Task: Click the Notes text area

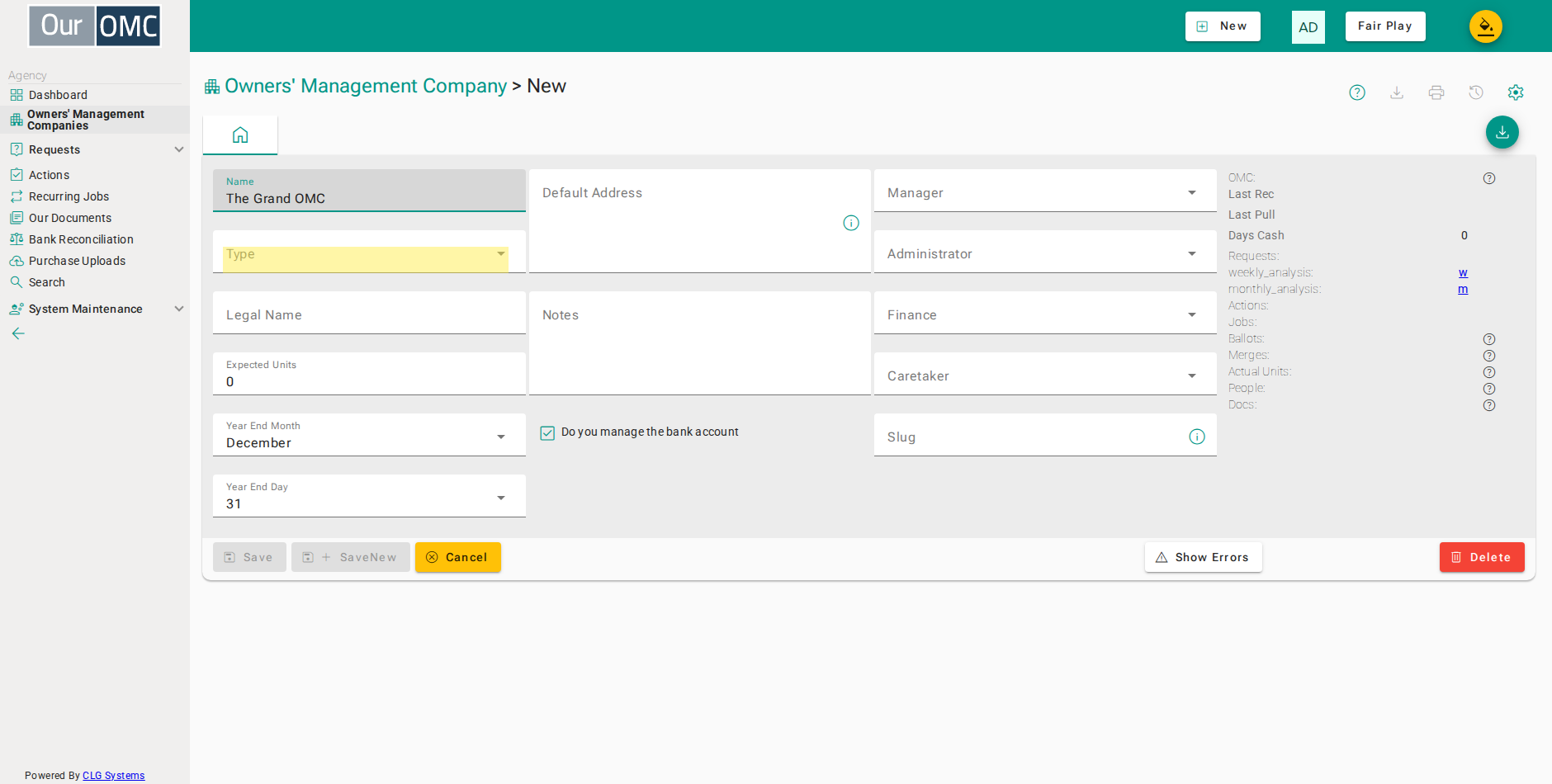Action: 700,343
